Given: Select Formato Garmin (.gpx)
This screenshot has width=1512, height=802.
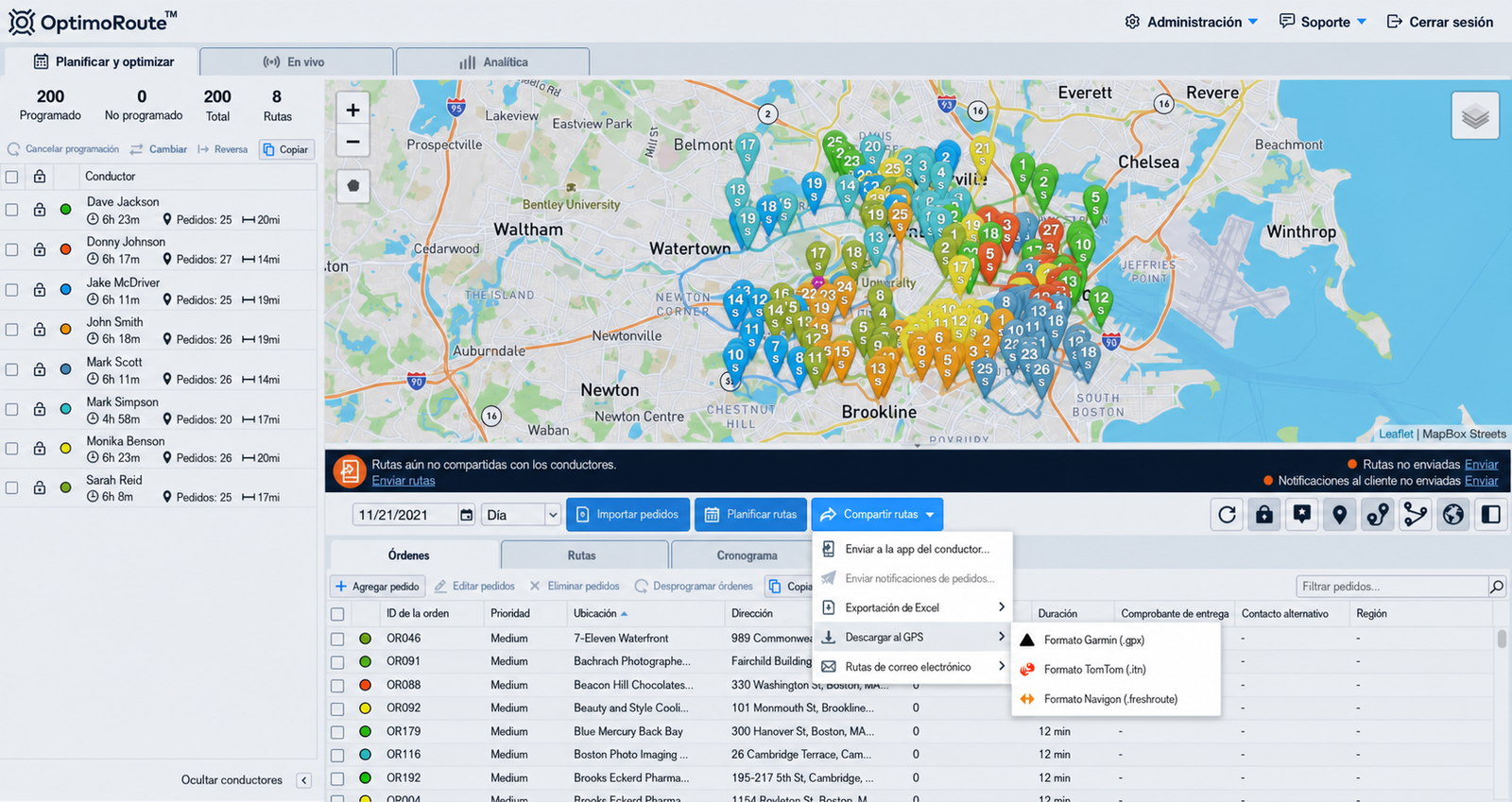Looking at the screenshot, I should (1115, 640).
